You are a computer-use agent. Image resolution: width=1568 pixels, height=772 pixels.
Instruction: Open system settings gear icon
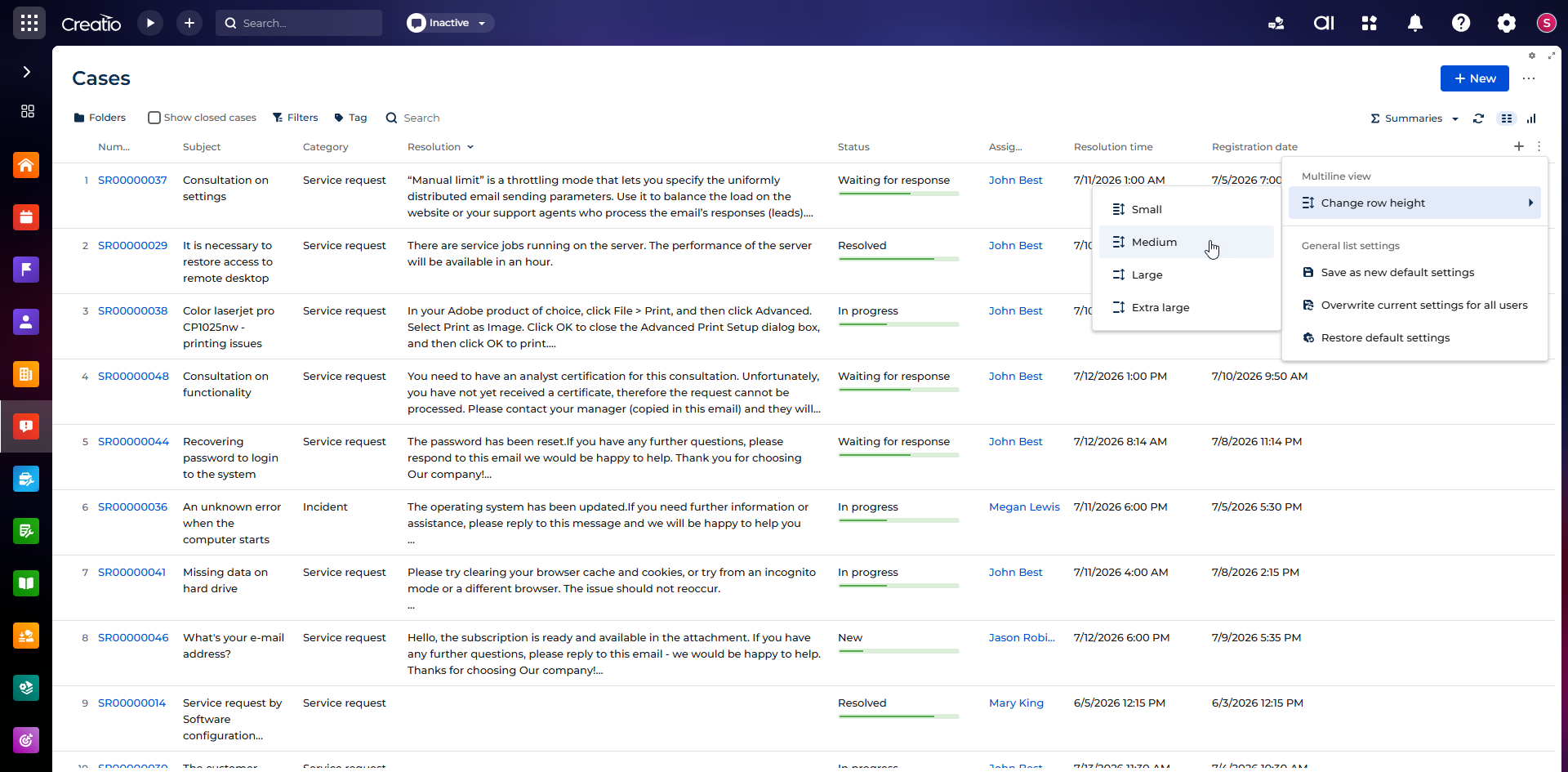click(1507, 23)
